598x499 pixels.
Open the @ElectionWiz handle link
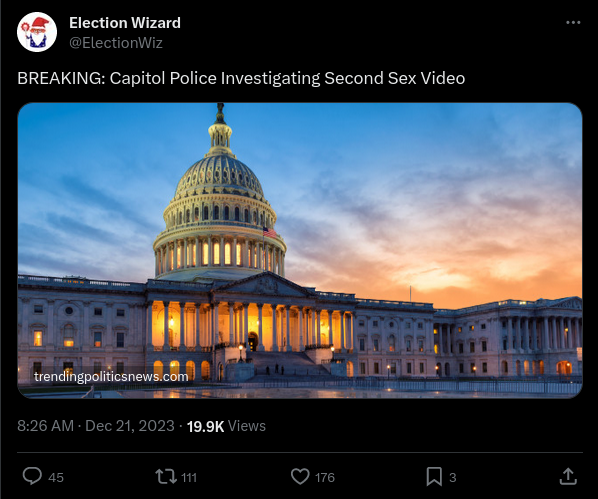coord(116,43)
